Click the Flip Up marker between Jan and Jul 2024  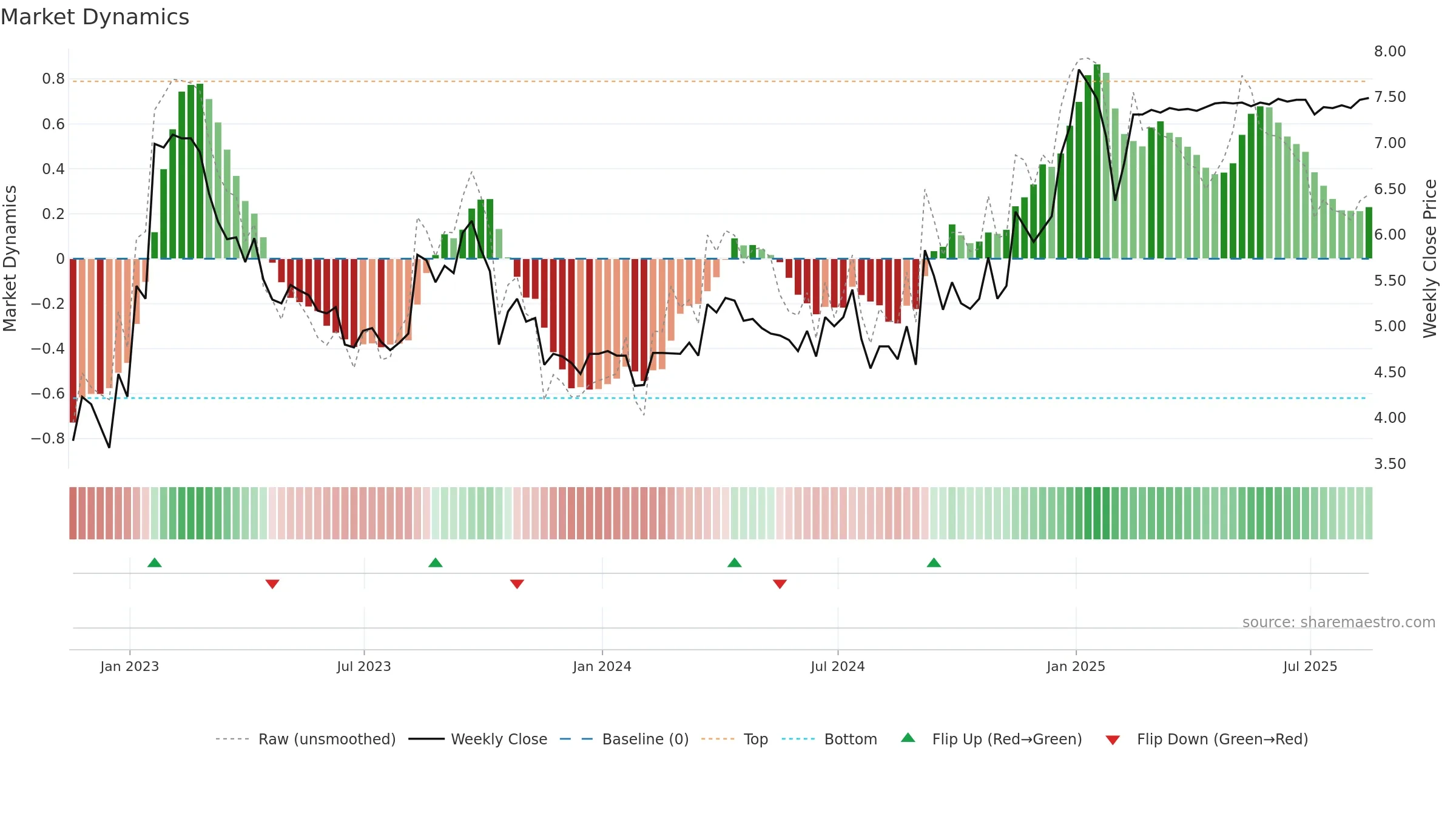(x=735, y=562)
